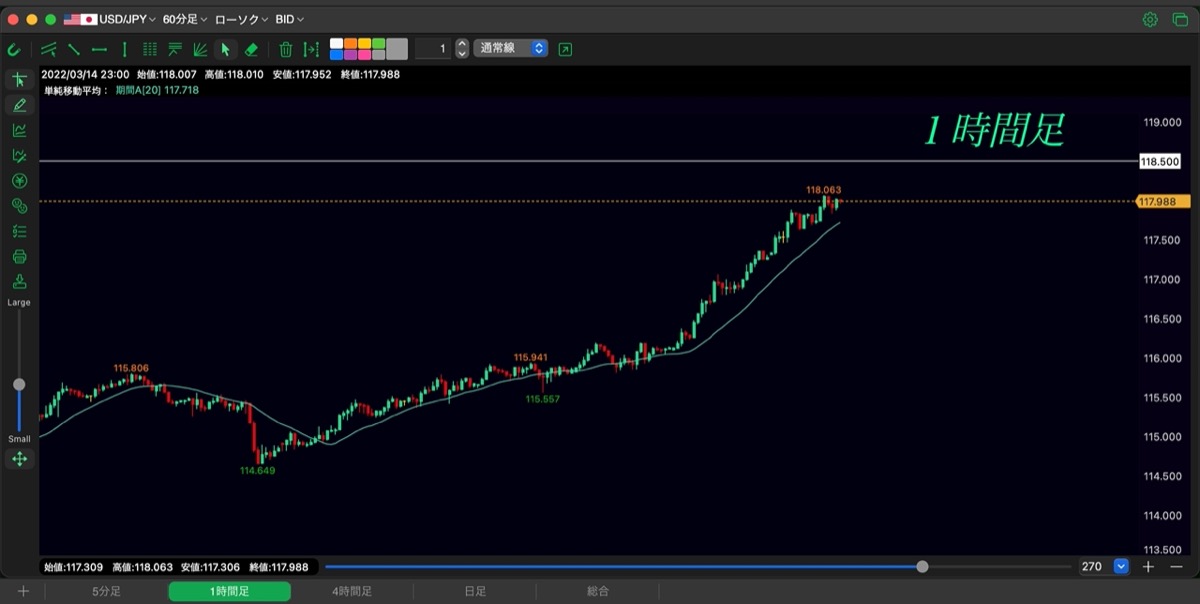1200x604 pixels.
Task: Click the magnet snap icon in toolbar
Action: pyautogui.click(x=13, y=49)
